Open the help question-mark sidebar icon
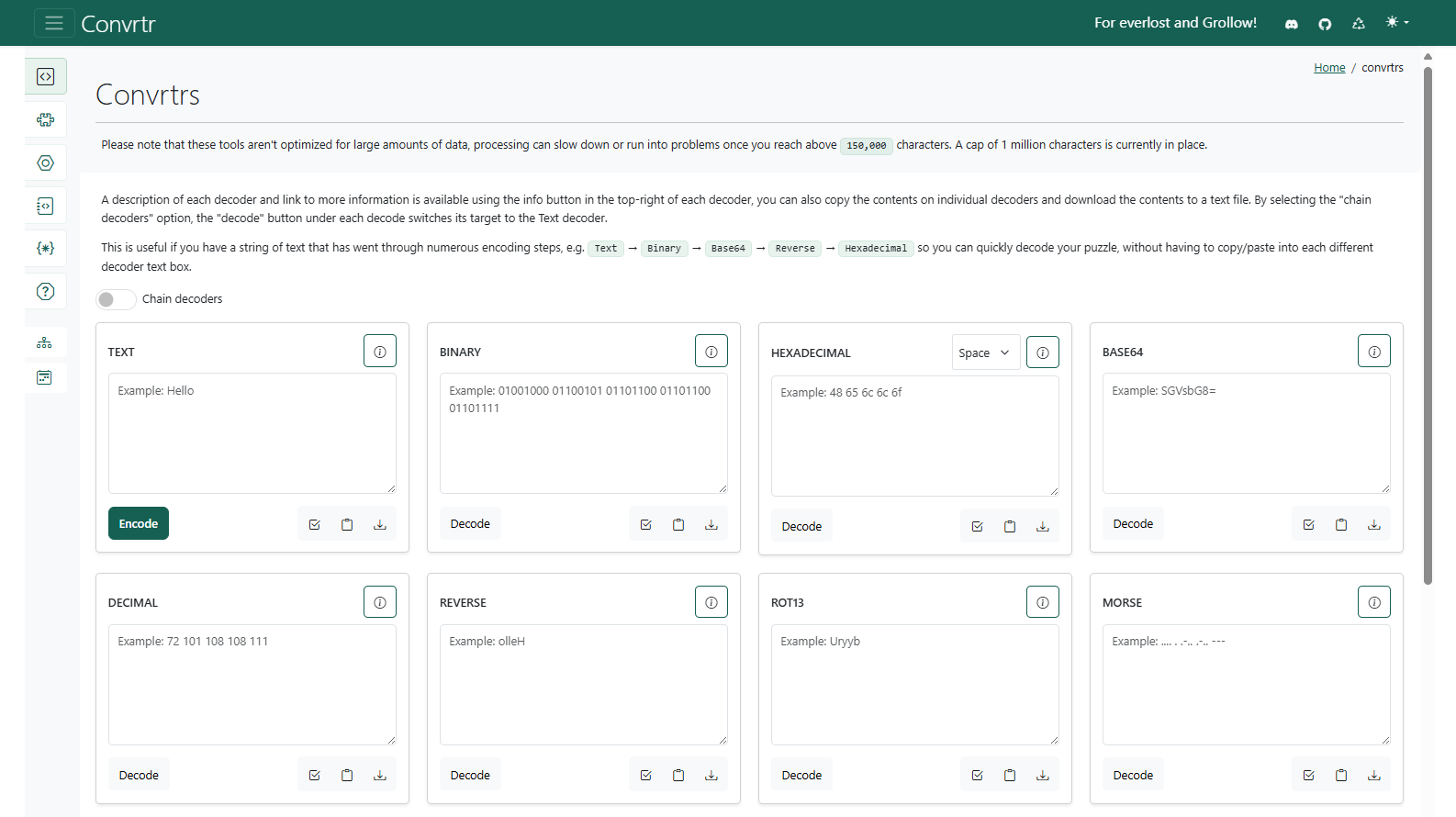The width and height of the screenshot is (1456, 817). (x=45, y=292)
